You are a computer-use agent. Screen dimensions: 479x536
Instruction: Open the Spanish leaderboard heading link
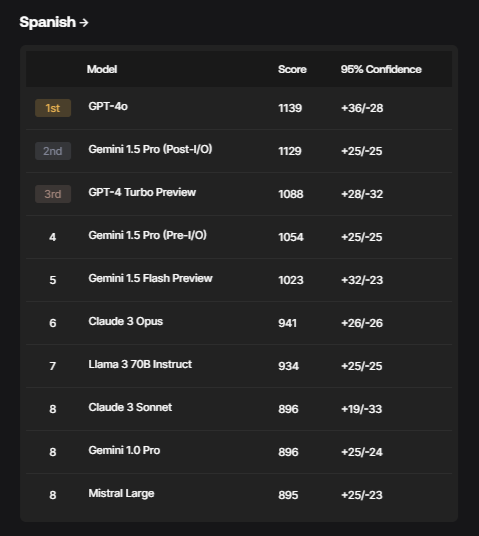54,22
